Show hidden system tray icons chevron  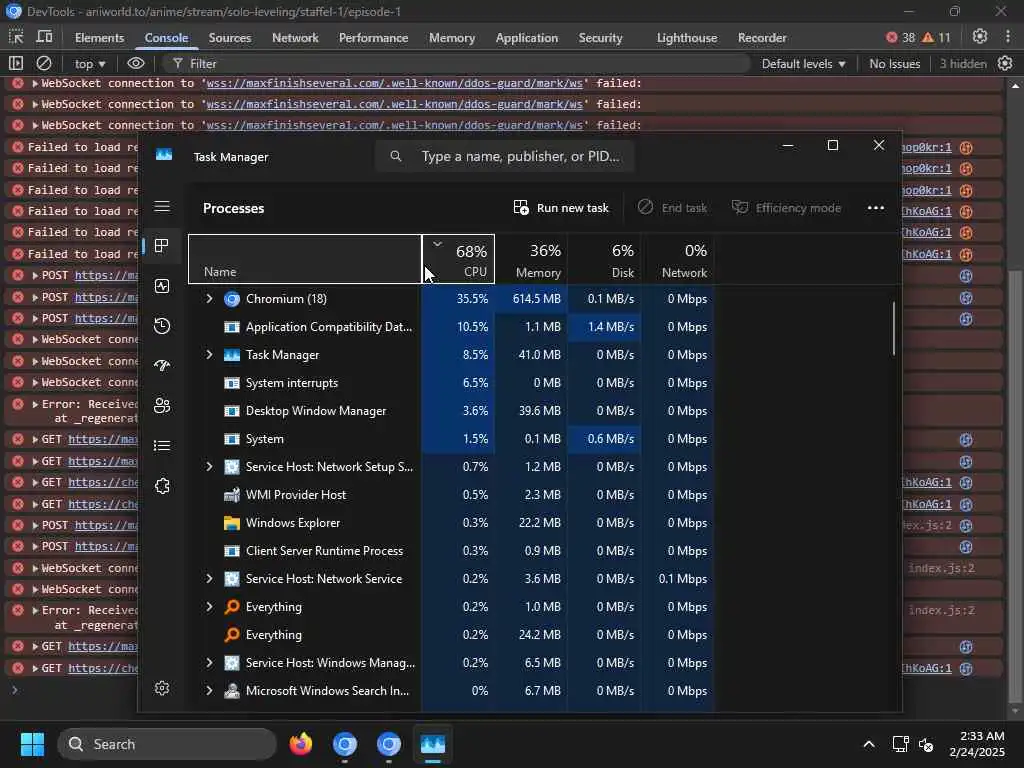(869, 744)
